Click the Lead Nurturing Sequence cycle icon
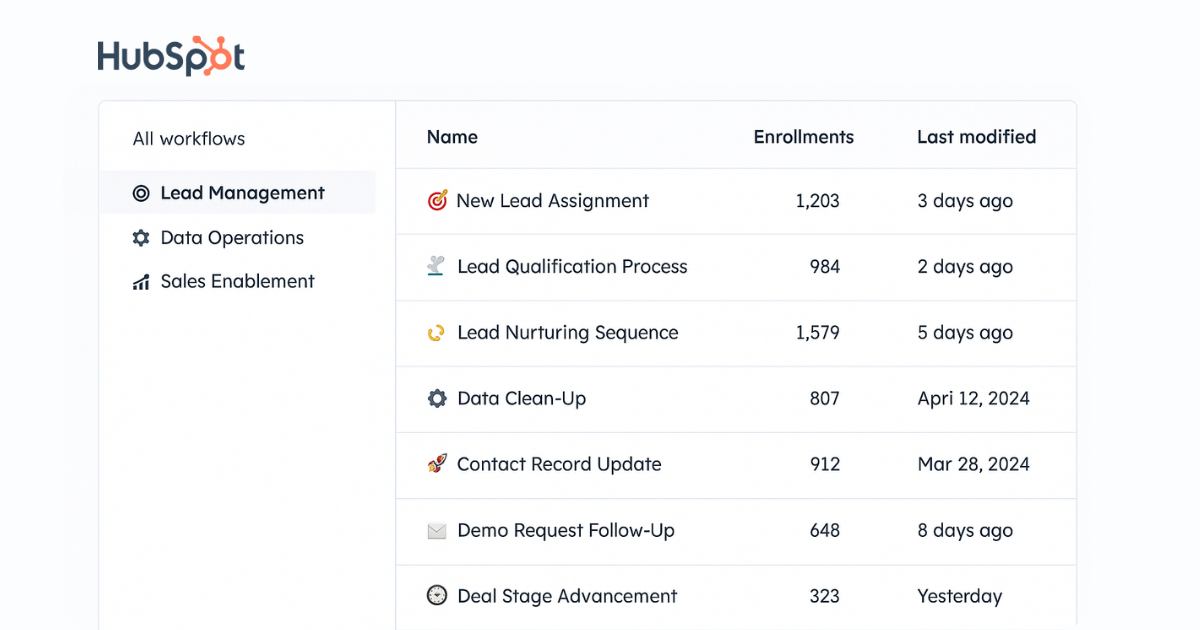The height and width of the screenshot is (630, 1200). coord(436,333)
